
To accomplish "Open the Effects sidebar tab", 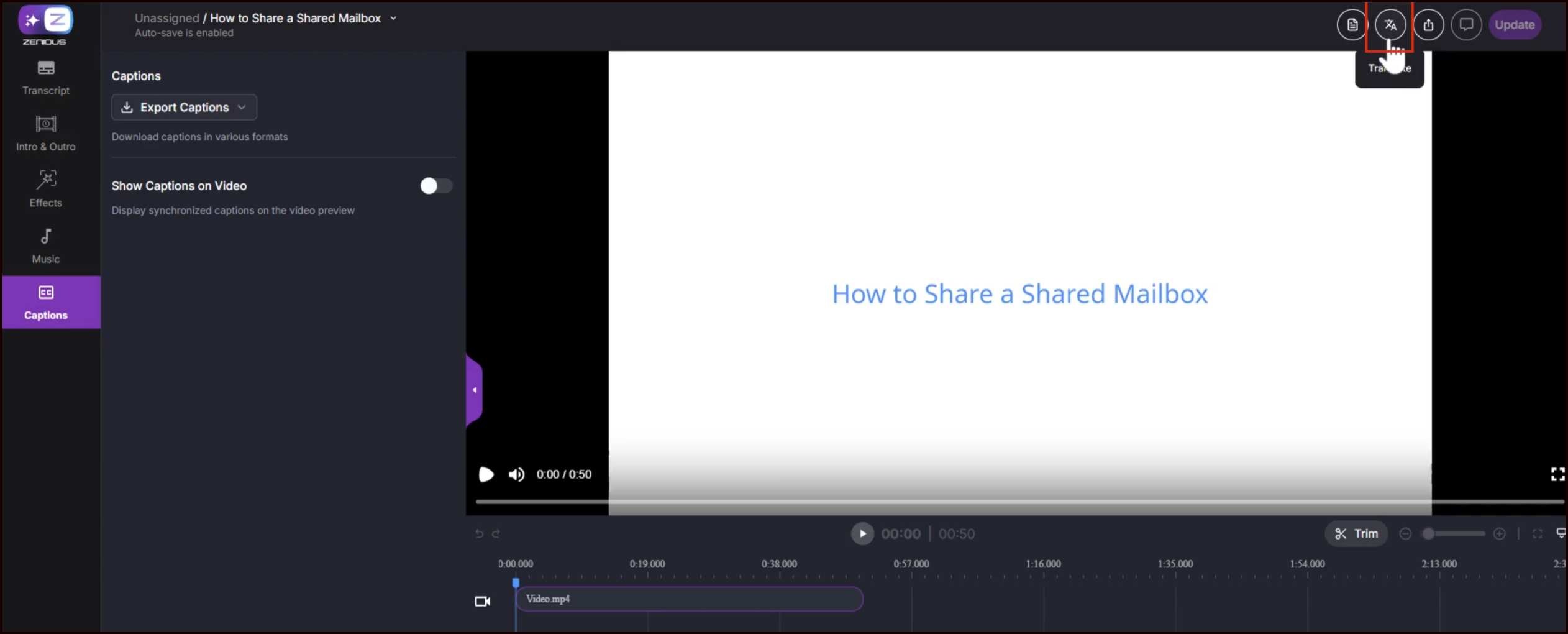I will pyautogui.click(x=45, y=189).
